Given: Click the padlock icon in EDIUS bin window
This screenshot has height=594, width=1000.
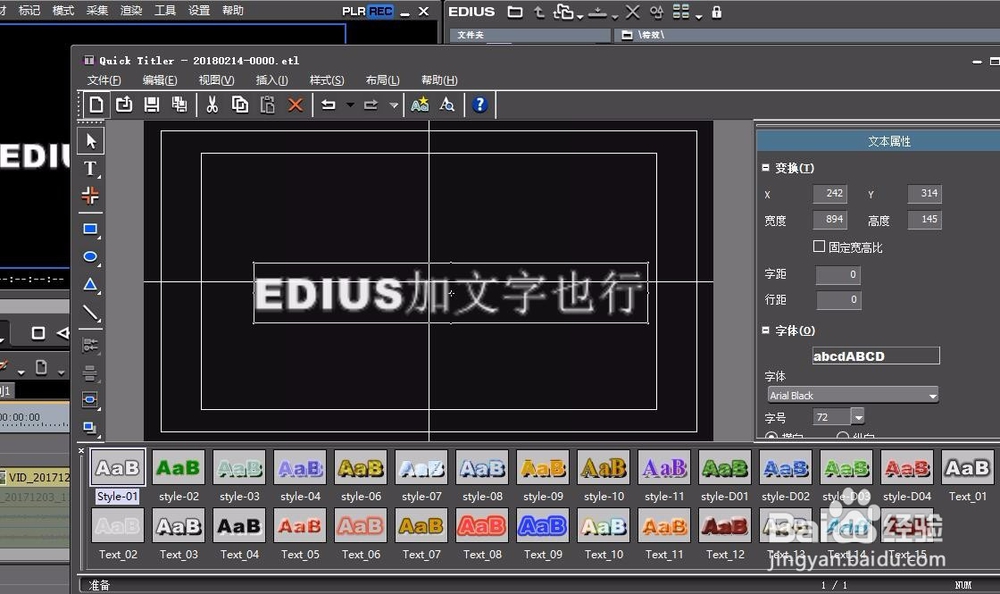Looking at the screenshot, I should pos(717,12).
